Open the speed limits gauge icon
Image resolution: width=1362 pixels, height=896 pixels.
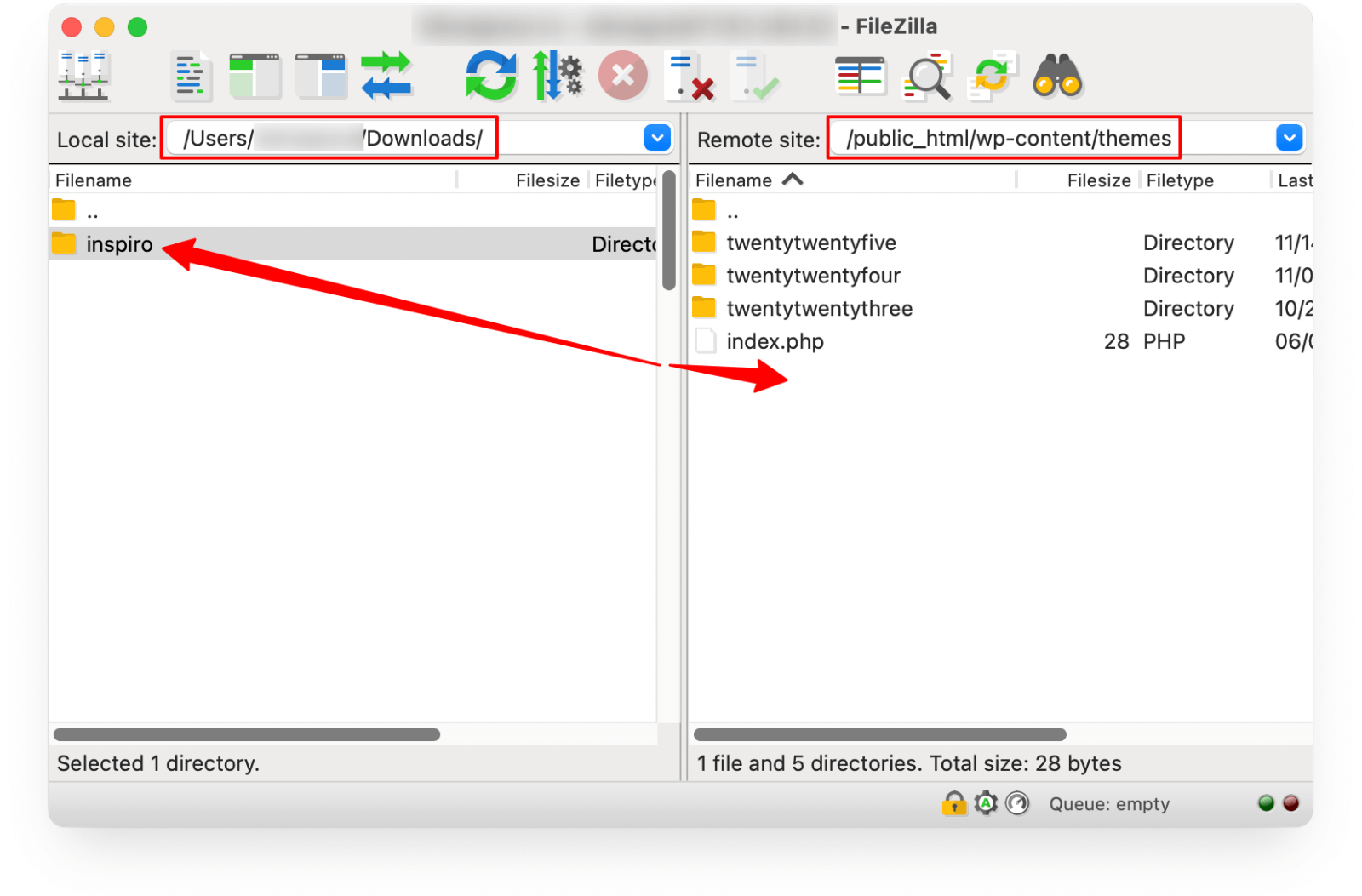click(1017, 802)
